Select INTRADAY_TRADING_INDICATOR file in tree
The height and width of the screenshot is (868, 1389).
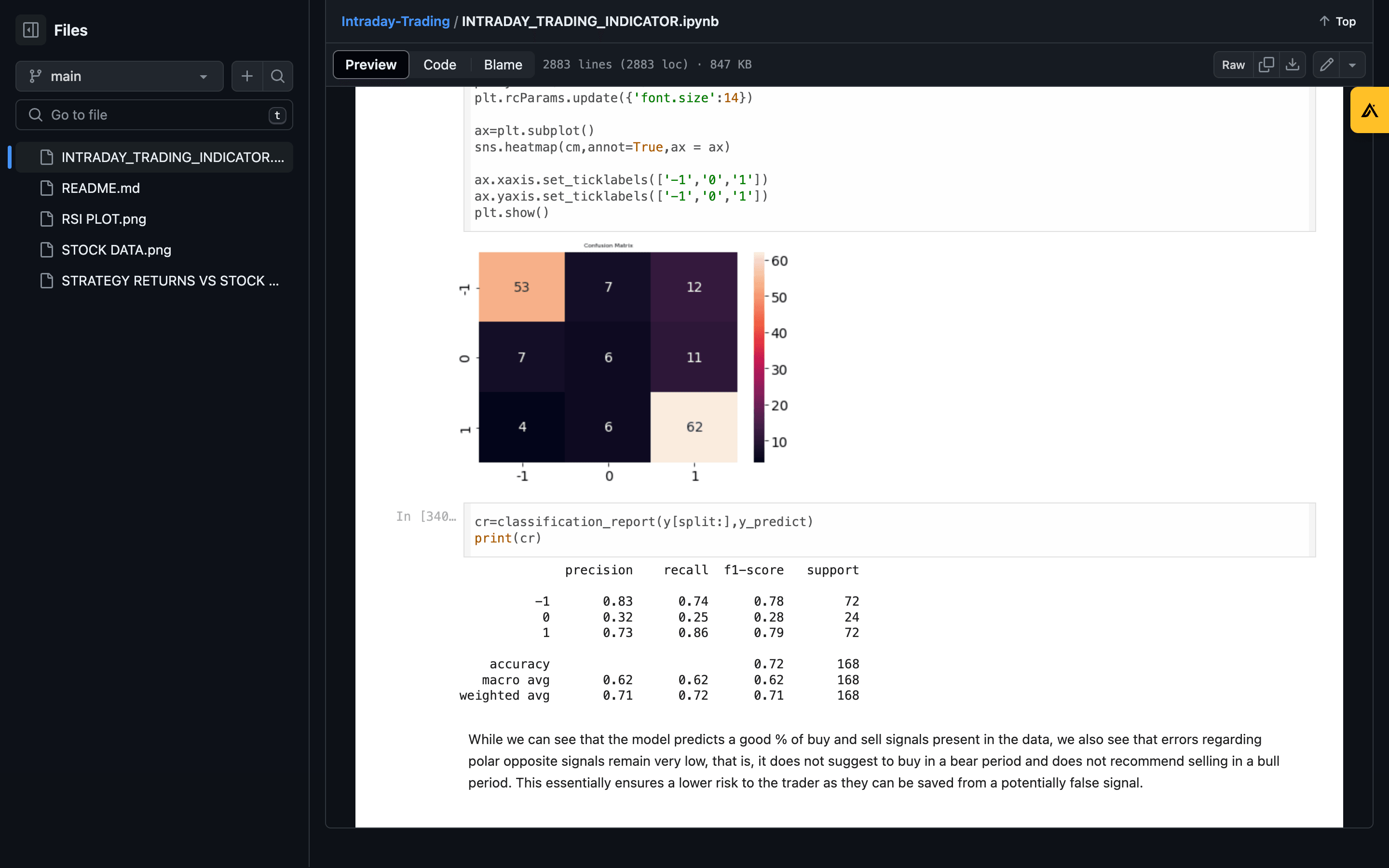point(154,157)
